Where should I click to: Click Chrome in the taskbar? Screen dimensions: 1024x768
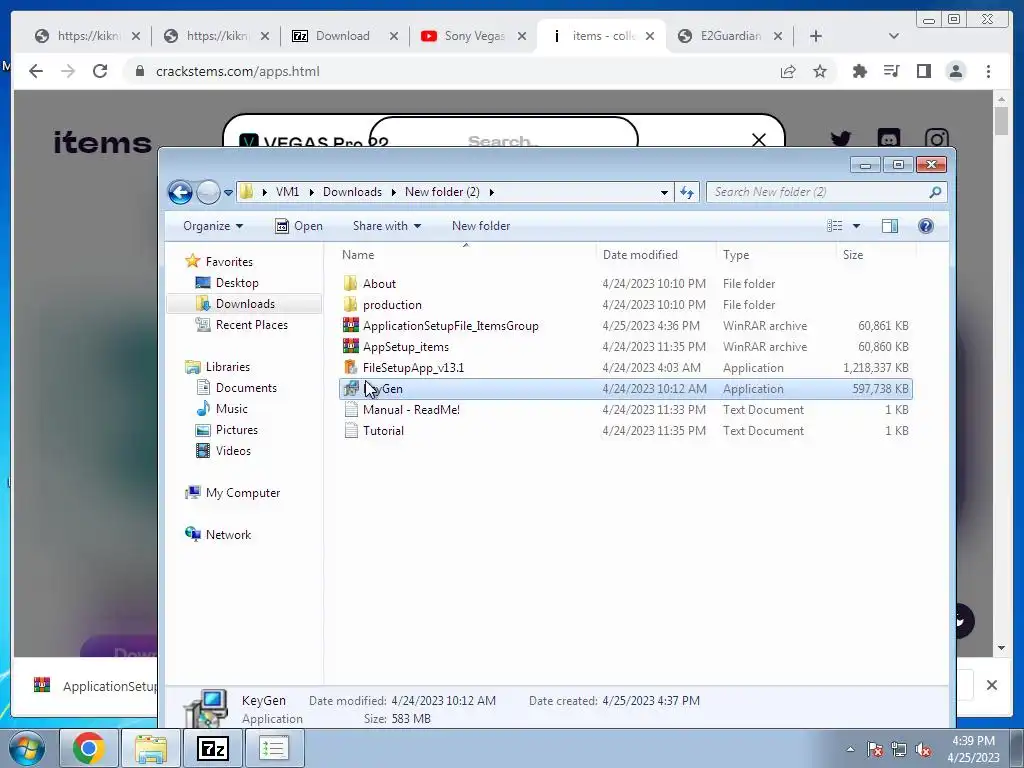89,748
